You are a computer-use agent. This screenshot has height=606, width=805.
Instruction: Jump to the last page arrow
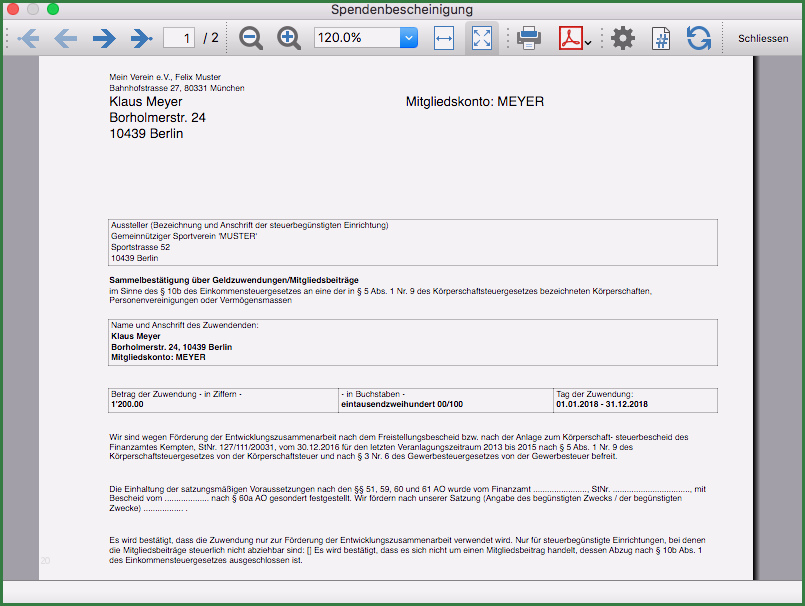(141, 39)
